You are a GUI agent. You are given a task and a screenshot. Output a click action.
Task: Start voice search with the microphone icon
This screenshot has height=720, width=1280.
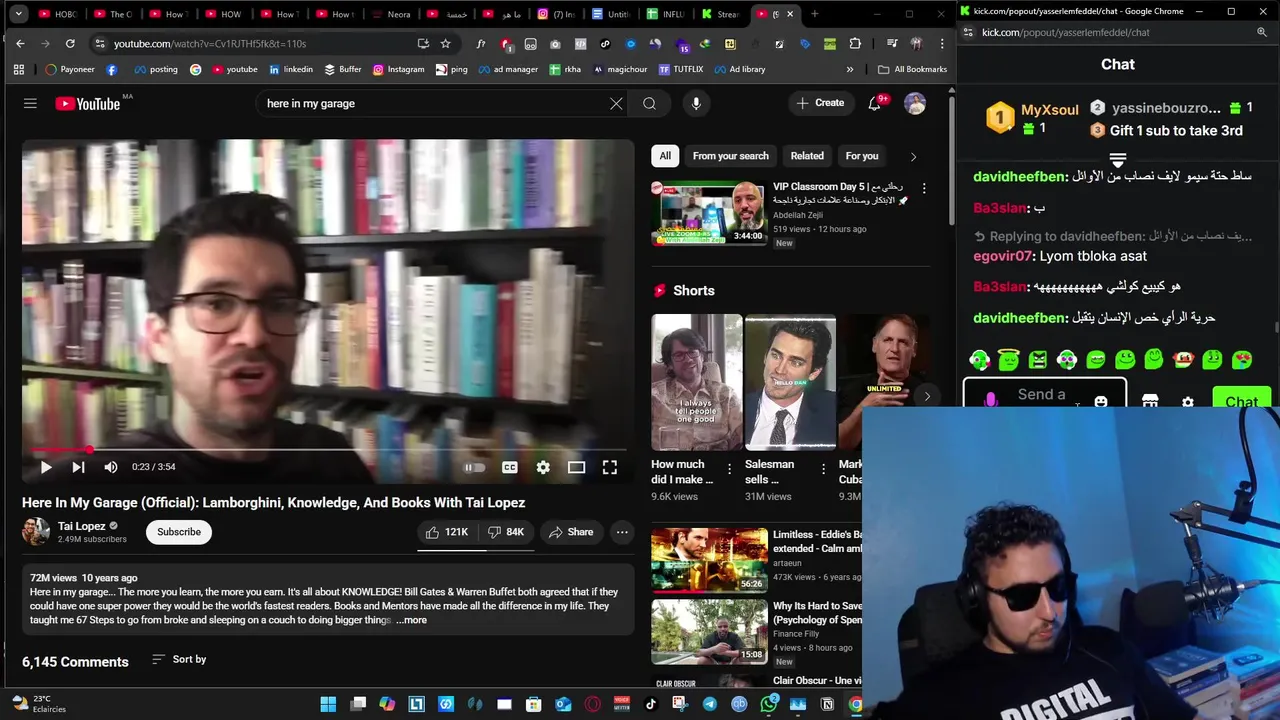coord(696,103)
